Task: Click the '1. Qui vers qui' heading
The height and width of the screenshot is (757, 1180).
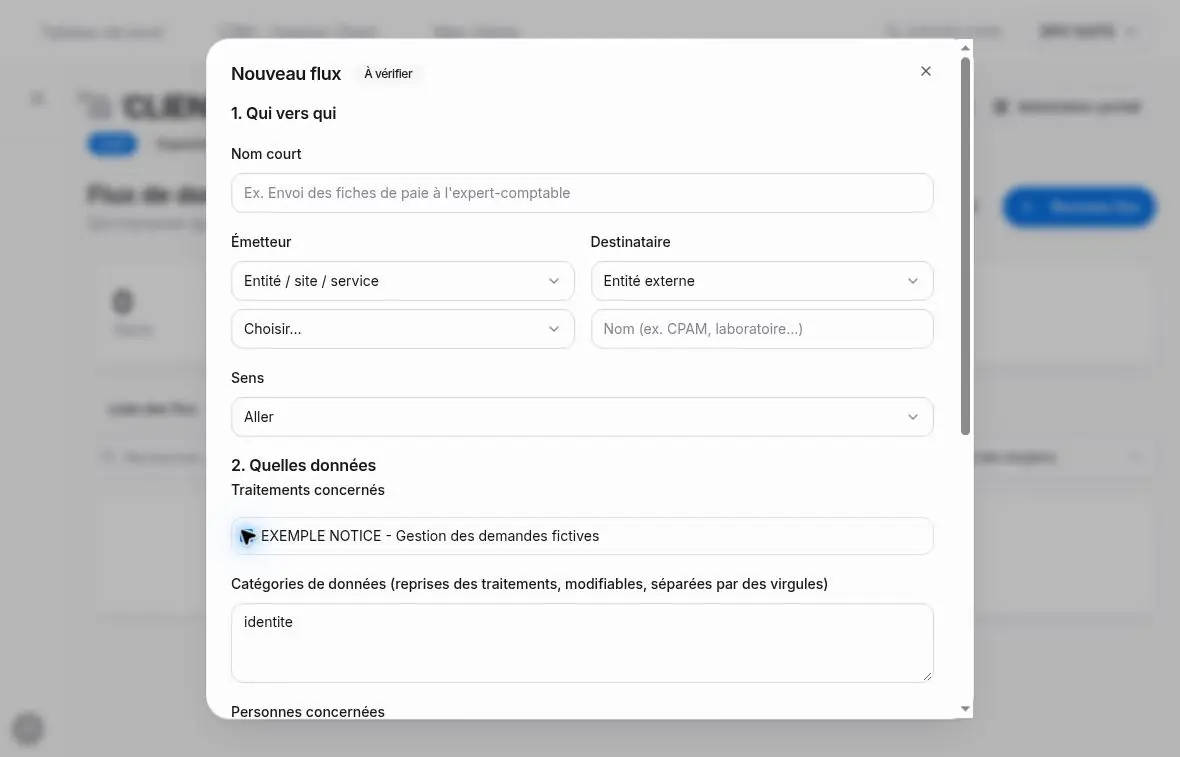Action: tap(284, 114)
